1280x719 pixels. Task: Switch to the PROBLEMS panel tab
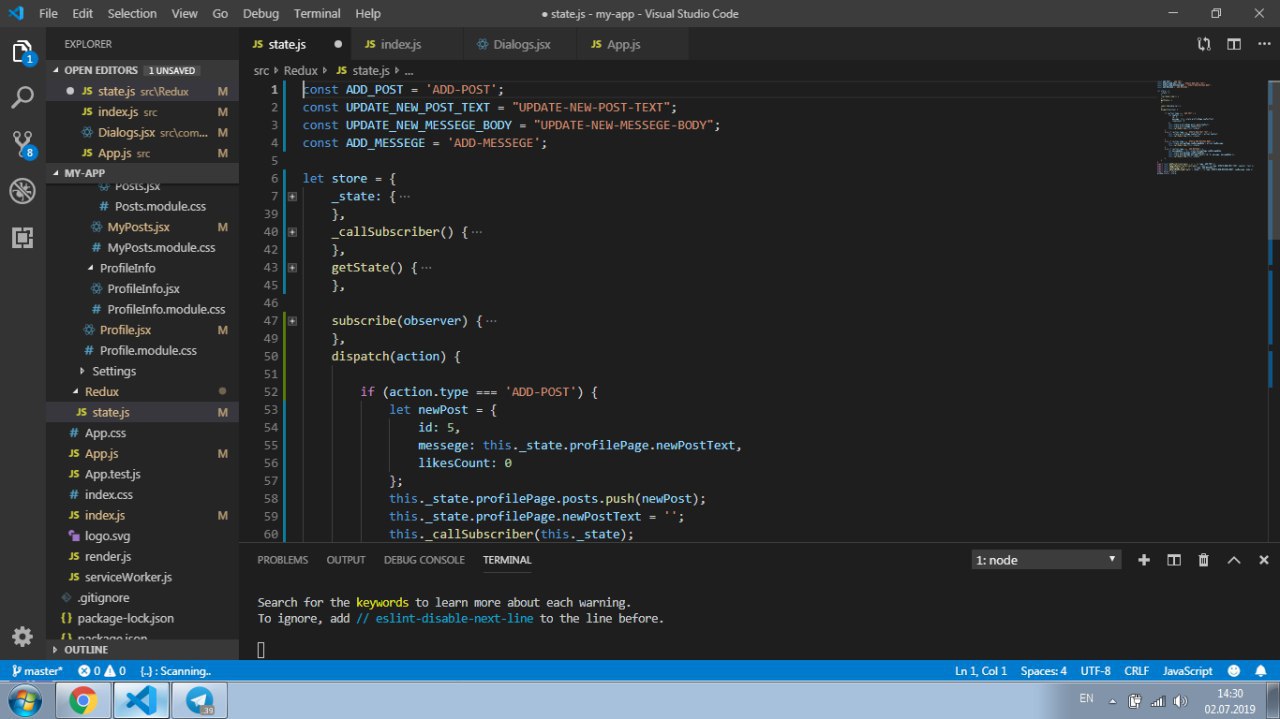pyautogui.click(x=283, y=560)
